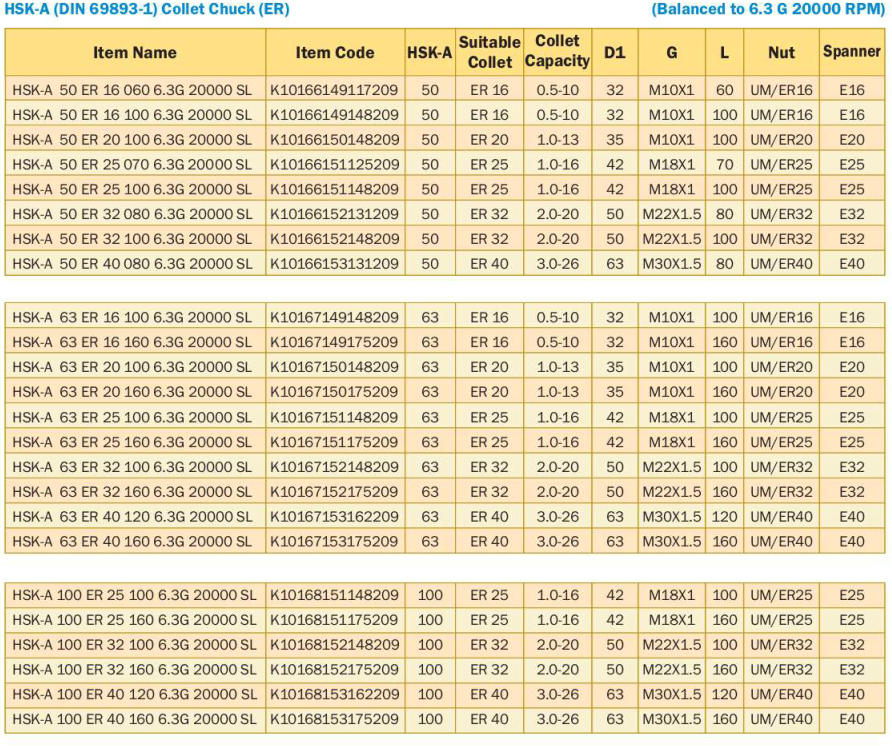Click the 'Collet Capacity' column header
Screen dimensions: 892x746
557,51
